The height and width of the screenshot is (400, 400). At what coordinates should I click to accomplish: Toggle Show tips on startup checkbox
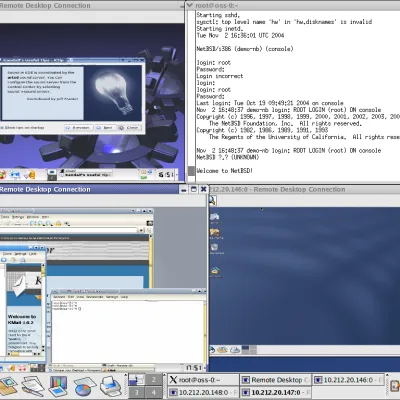2,128
